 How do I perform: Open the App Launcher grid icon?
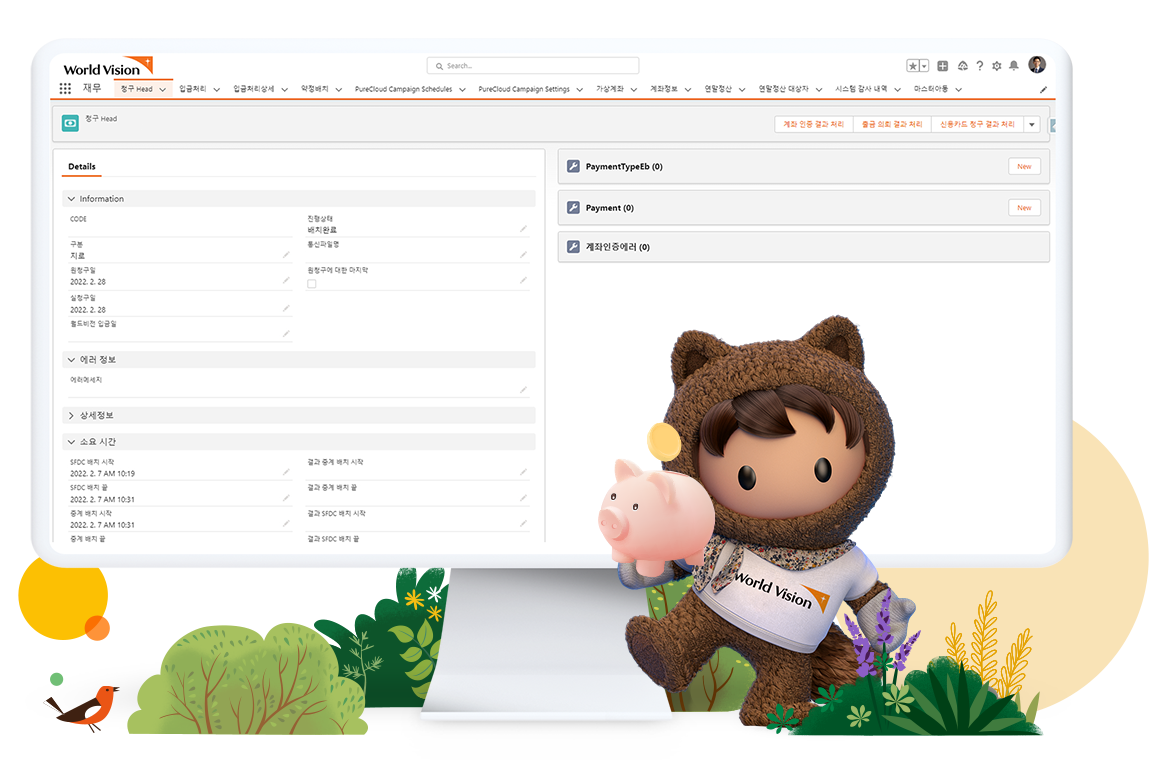(65, 89)
